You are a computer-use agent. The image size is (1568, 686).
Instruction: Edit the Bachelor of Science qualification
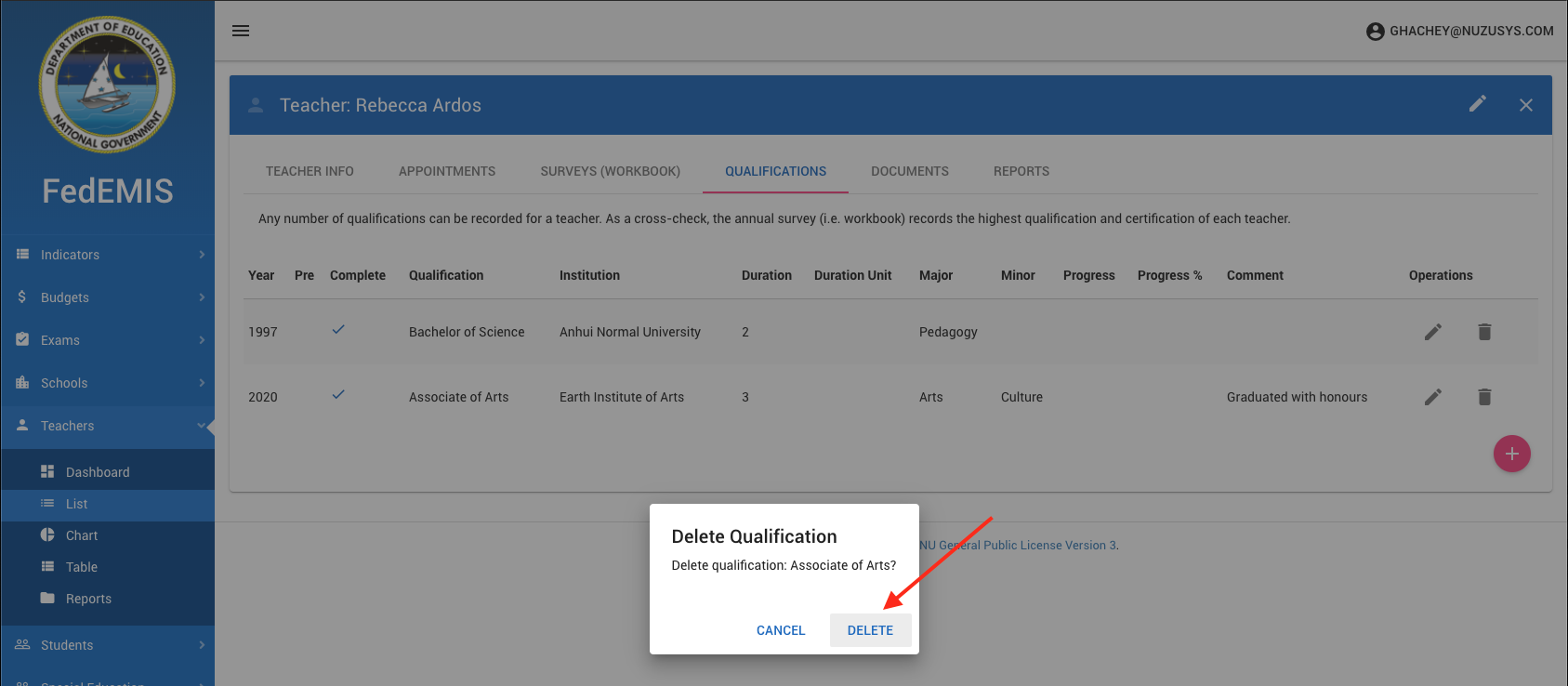(x=1432, y=332)
